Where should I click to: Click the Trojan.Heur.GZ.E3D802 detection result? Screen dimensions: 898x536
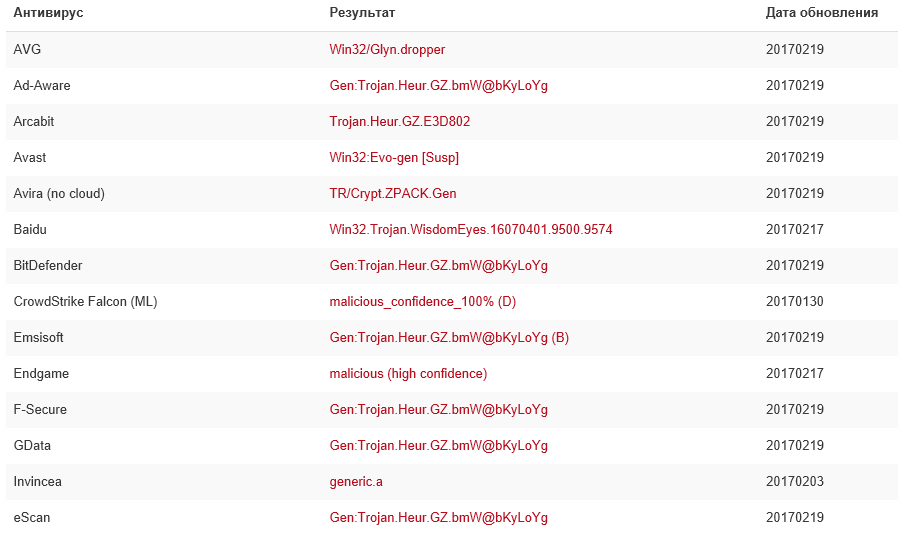tap(399, 121)
